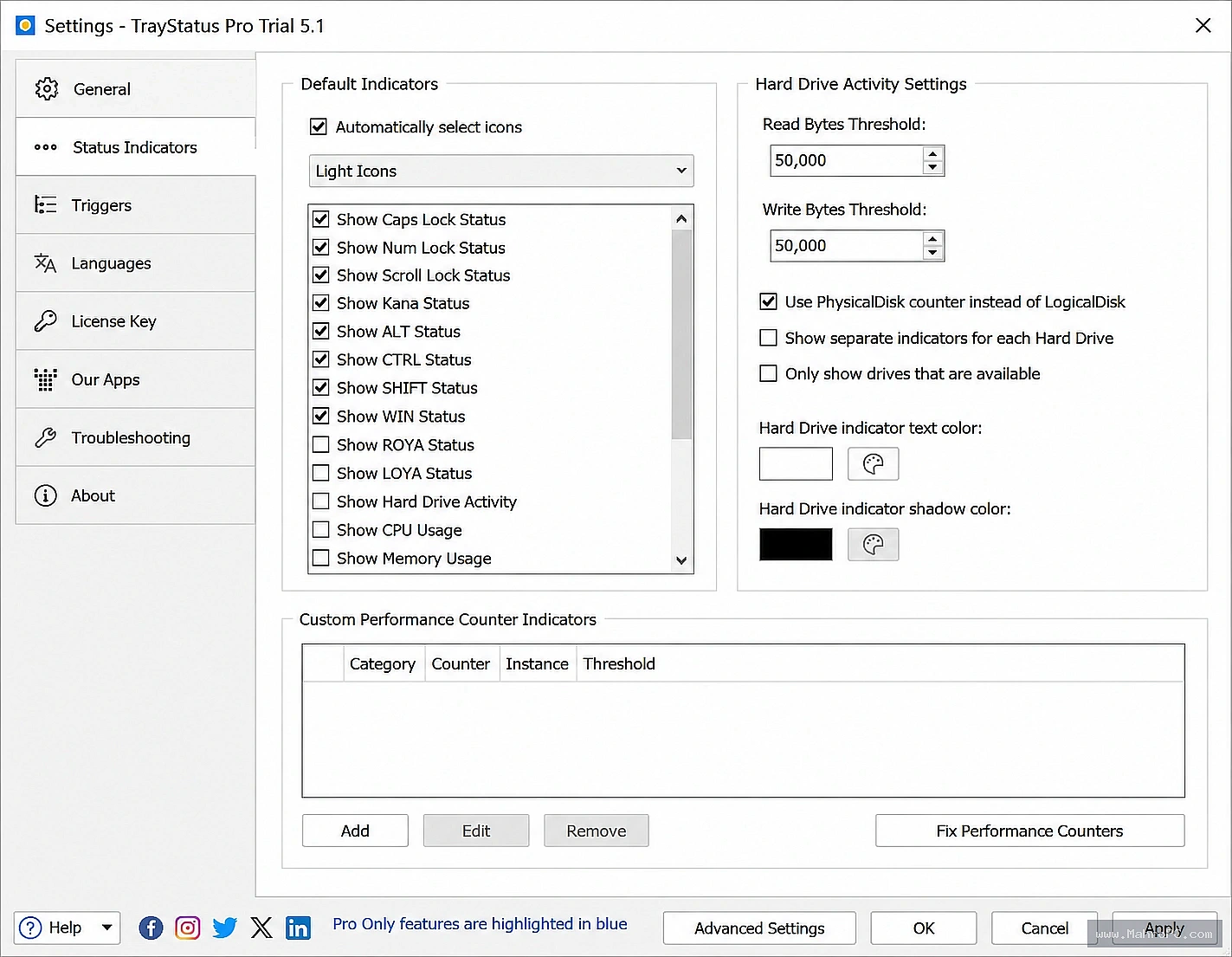Click the TrayStatus app icon in title bar
Image resolution: width=1232 pixels, height=957 pixels.
[x=26, y=25]
